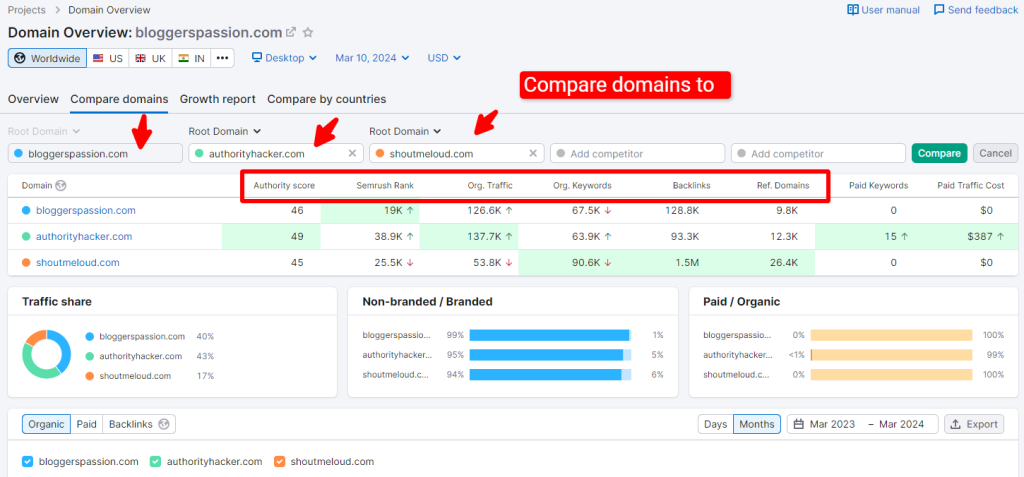Click the Domain Overview breadcrumb
The image size is (1024, 477).
[x=109, y=10]
